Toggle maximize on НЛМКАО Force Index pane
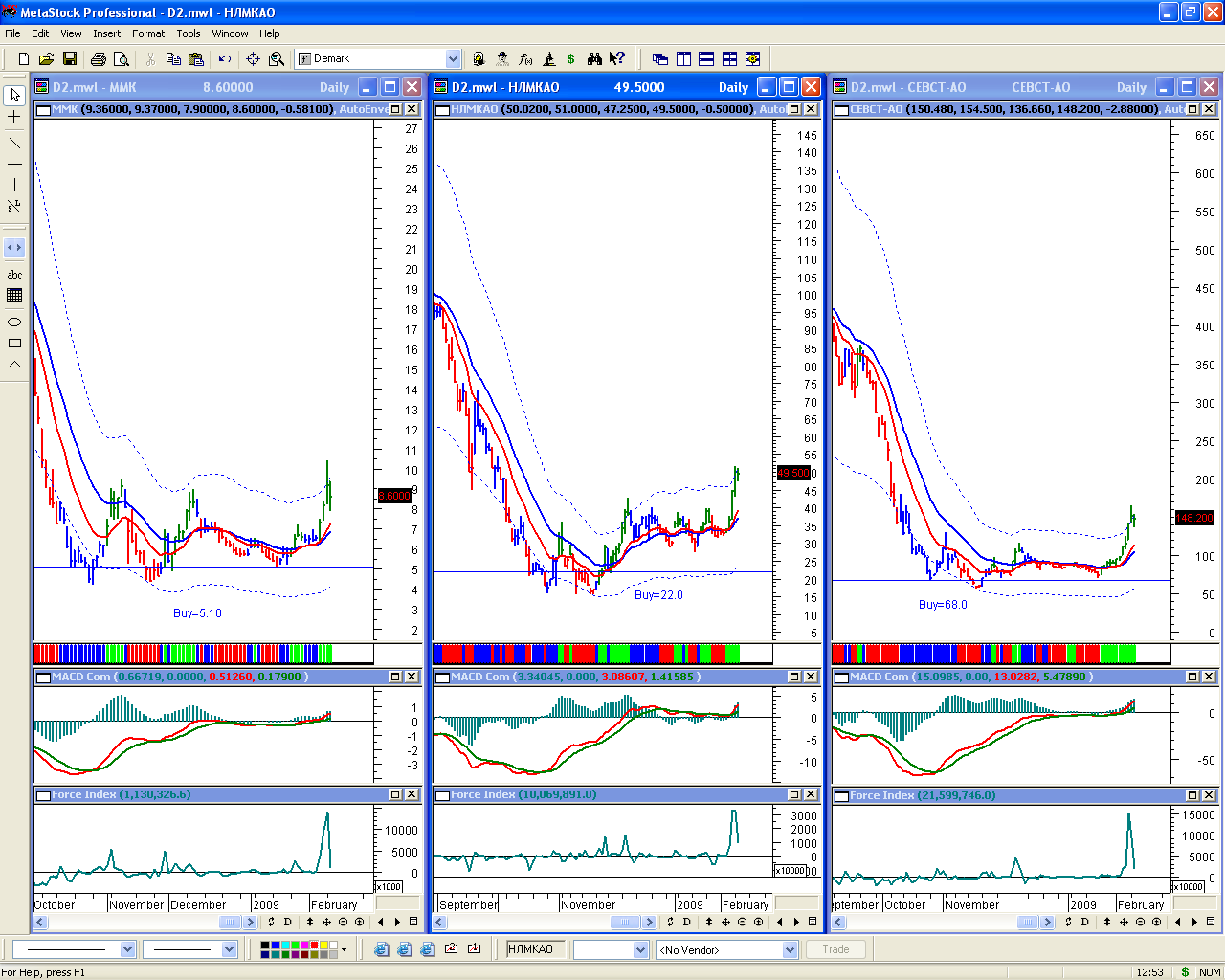This screenshot has width=1225, height=980. [x=794, y=795]
